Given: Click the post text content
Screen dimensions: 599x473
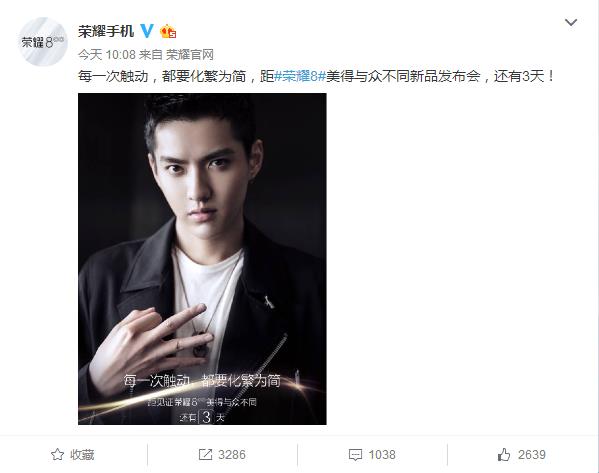Looking at the screenshot, I should 316,76.
